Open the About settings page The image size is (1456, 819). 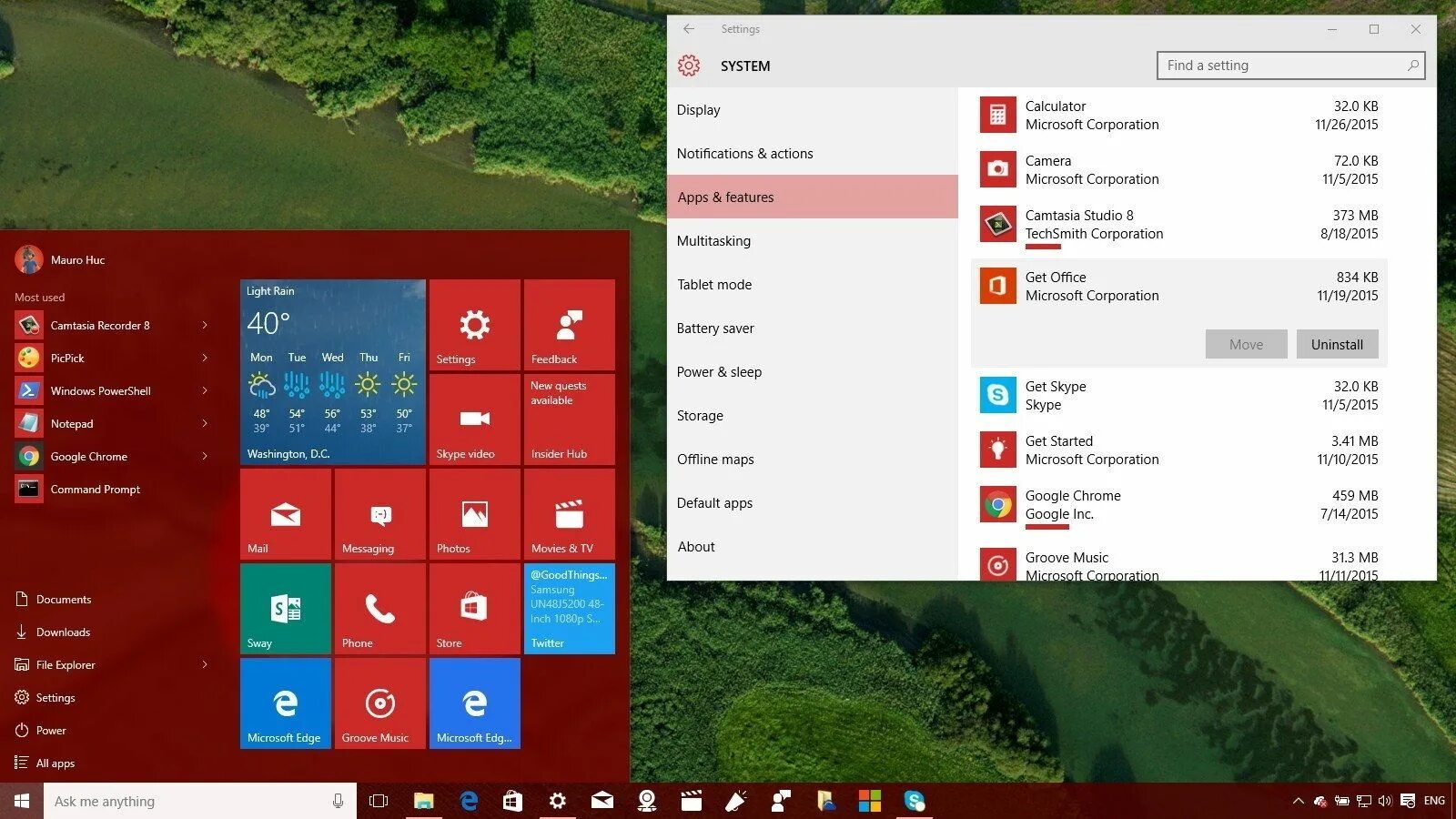pyautogui.click(x=812, y=546)
